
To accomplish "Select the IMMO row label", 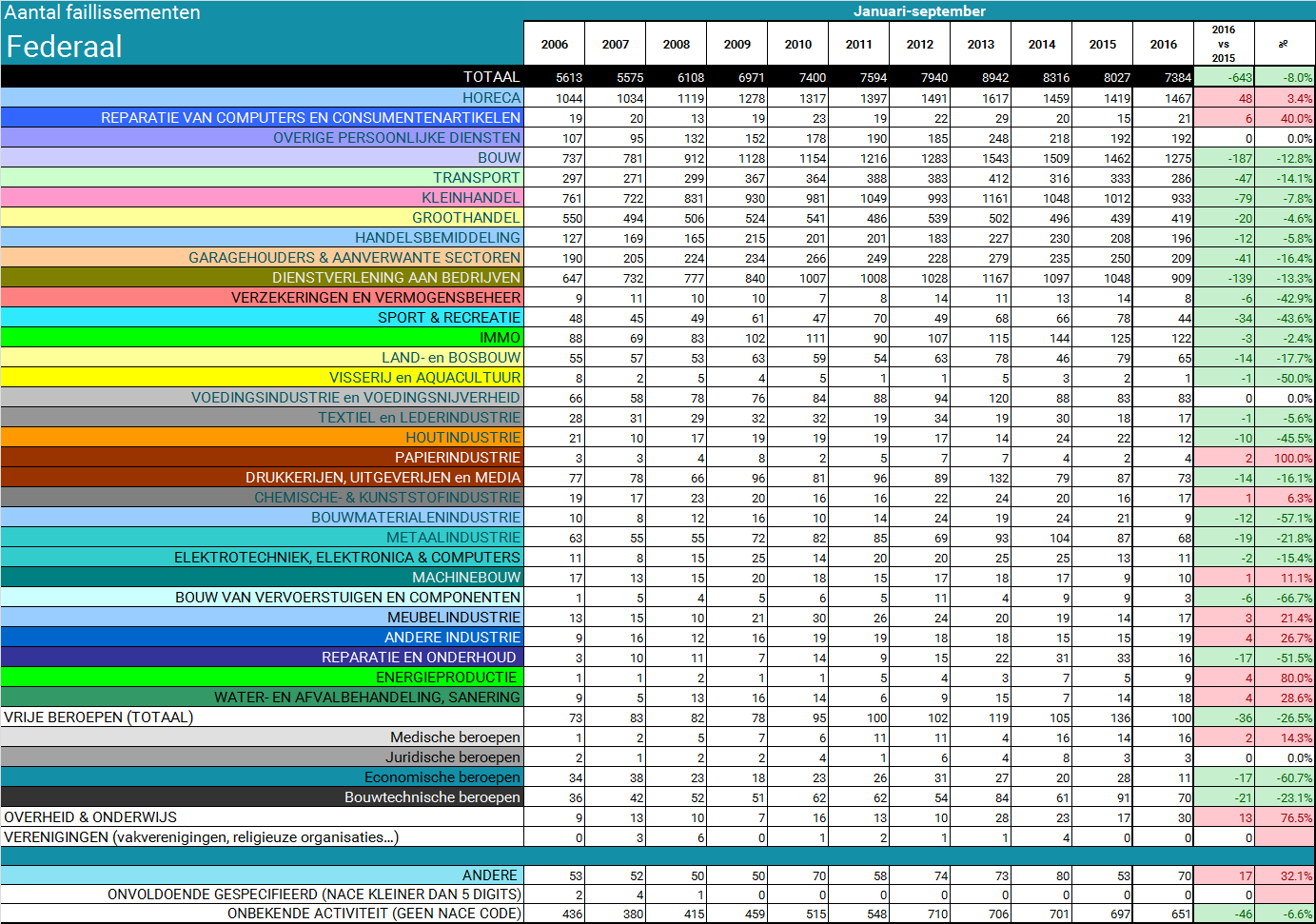I will coord(500,337).
